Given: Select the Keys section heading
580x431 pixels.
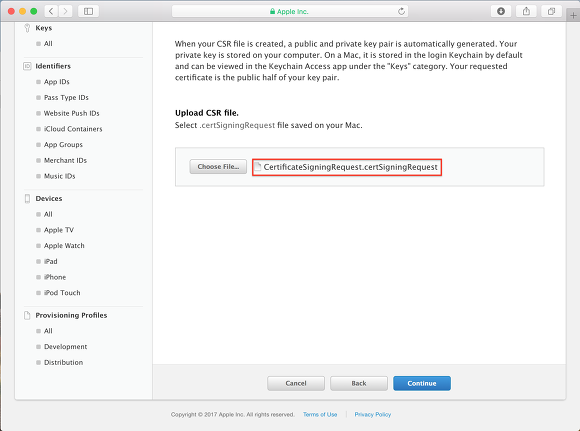Looking at the screenshot, I should (44, 28).
